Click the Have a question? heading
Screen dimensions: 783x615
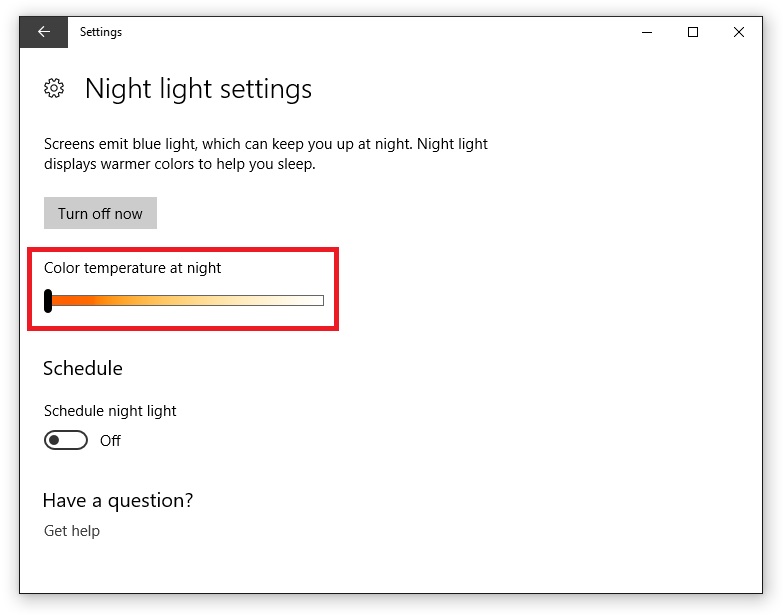[118, 500]
